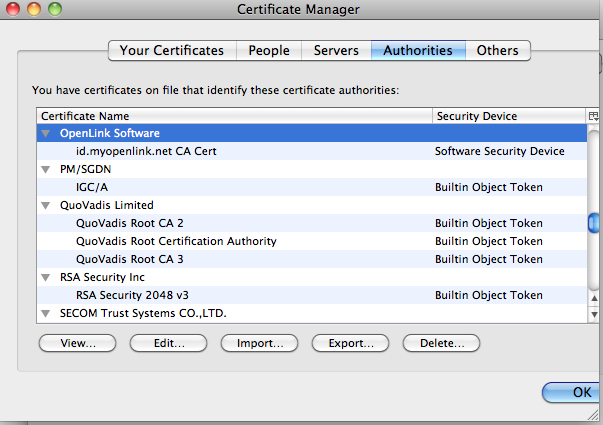Open the Servers tab

(x=336, y=50)
